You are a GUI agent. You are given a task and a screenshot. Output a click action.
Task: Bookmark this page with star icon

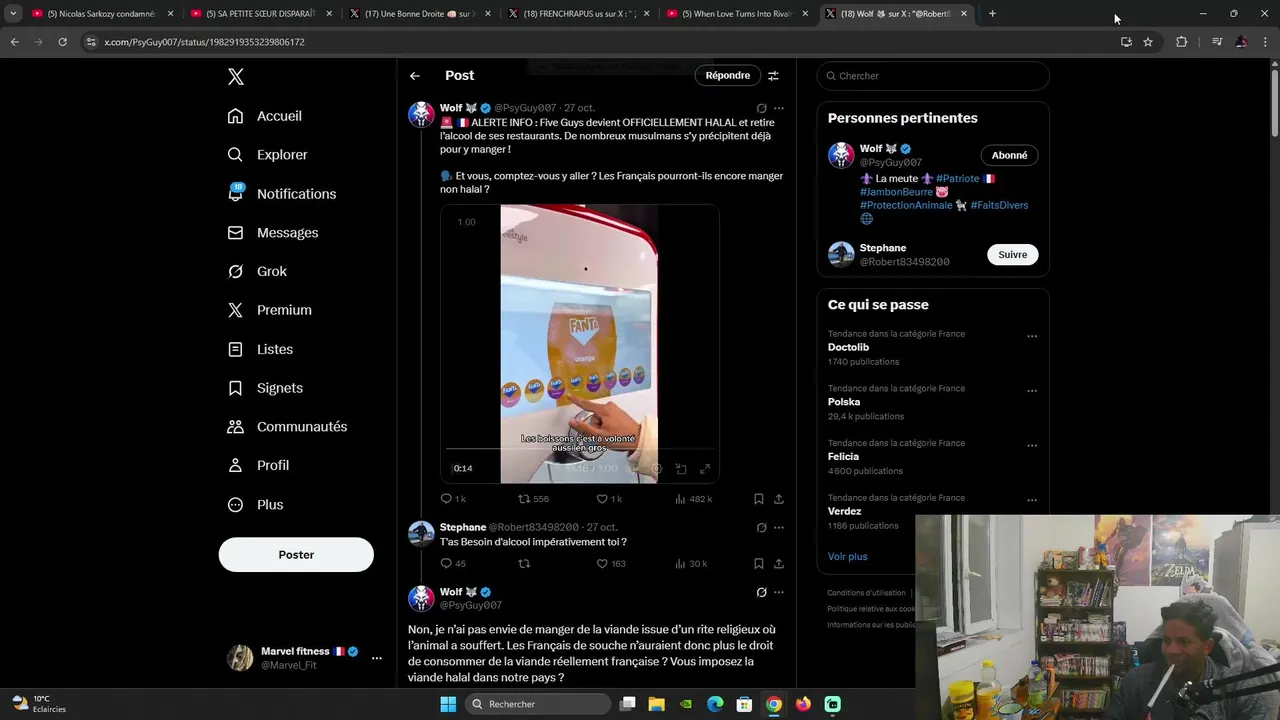click(1148, 42)
